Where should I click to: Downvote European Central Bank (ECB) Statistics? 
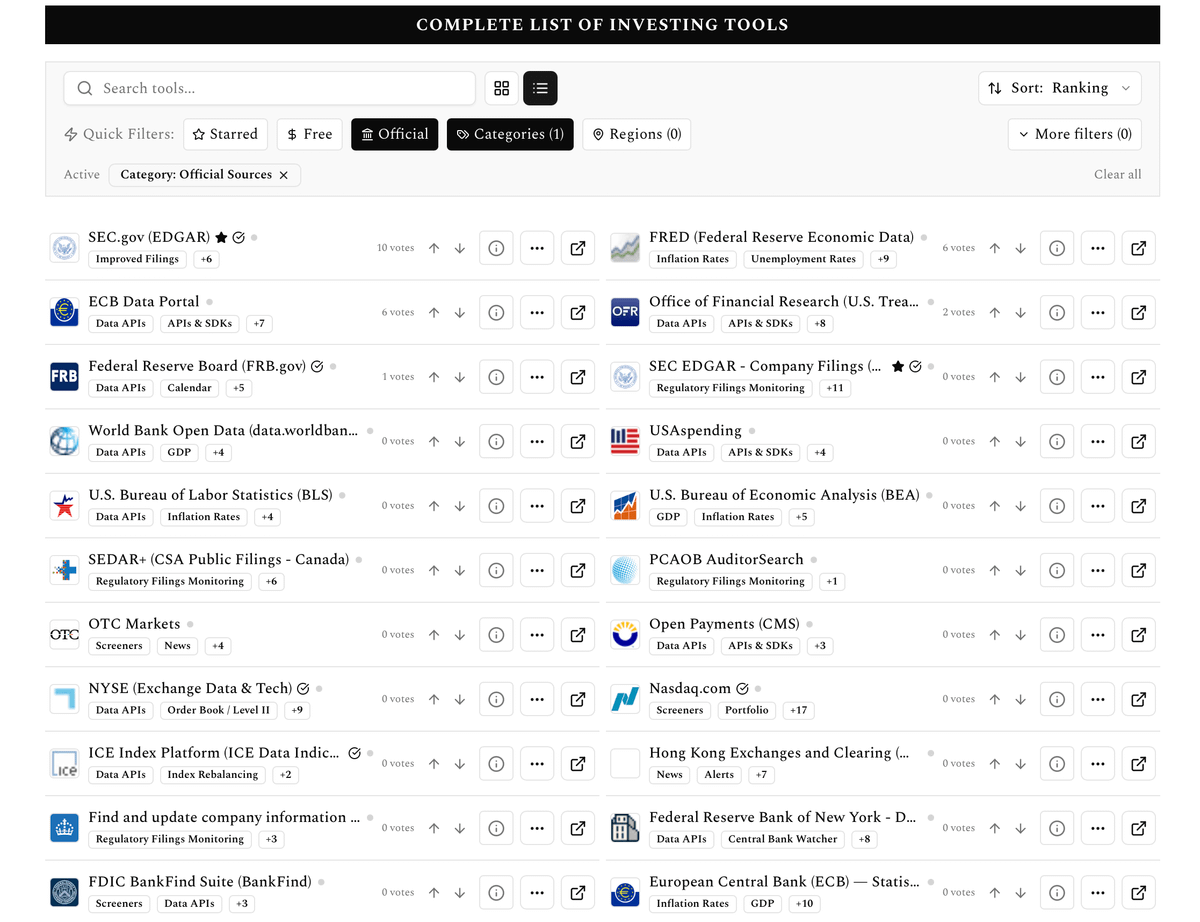(1021, 892)
